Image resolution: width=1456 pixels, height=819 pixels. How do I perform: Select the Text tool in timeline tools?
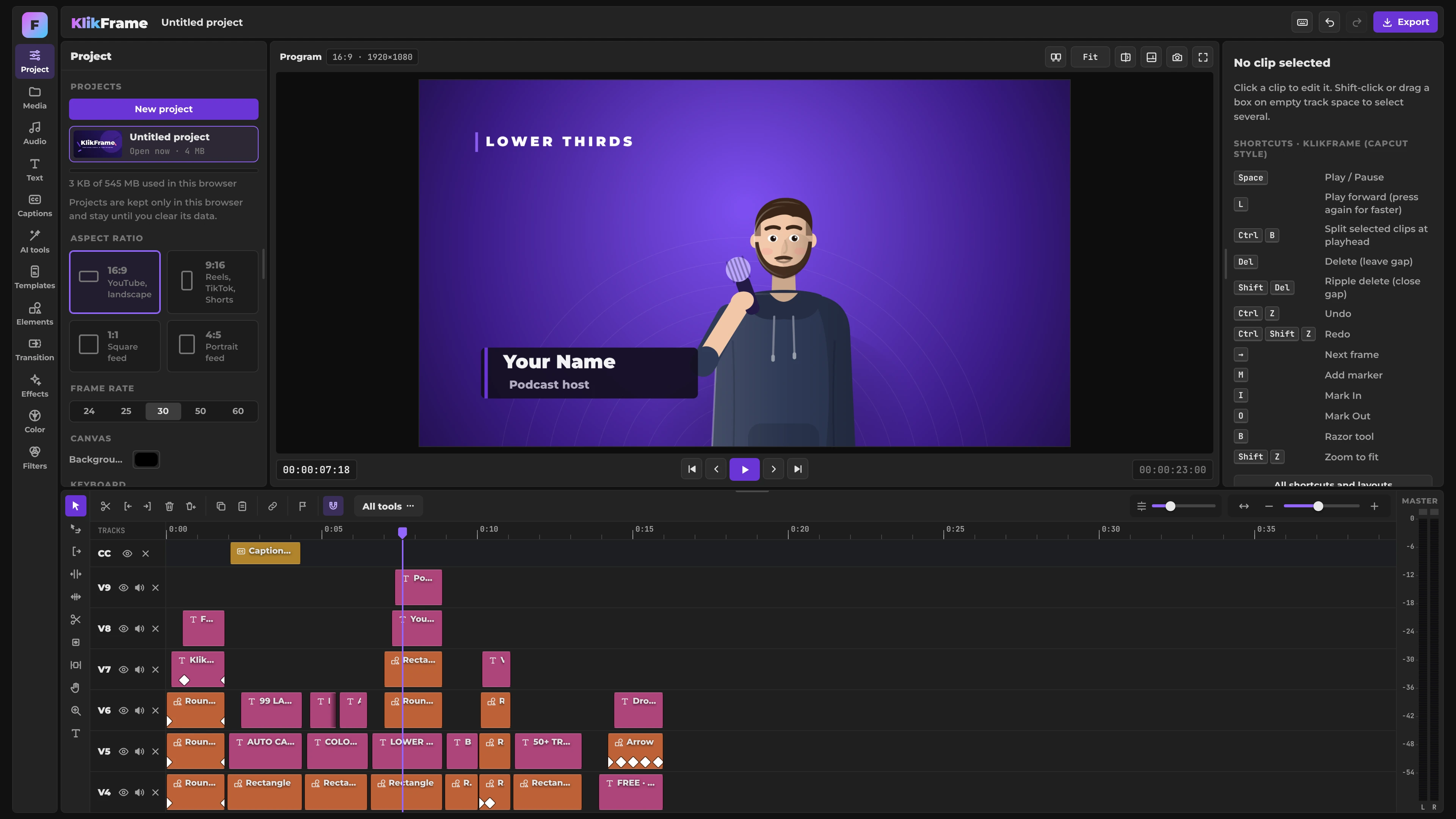76,734
